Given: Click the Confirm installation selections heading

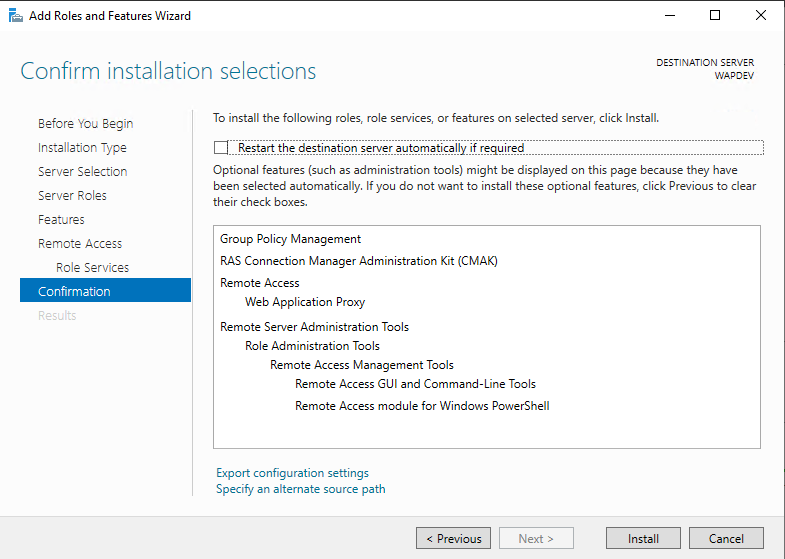Looking at the screenshot, I should (x=168, y=71).
